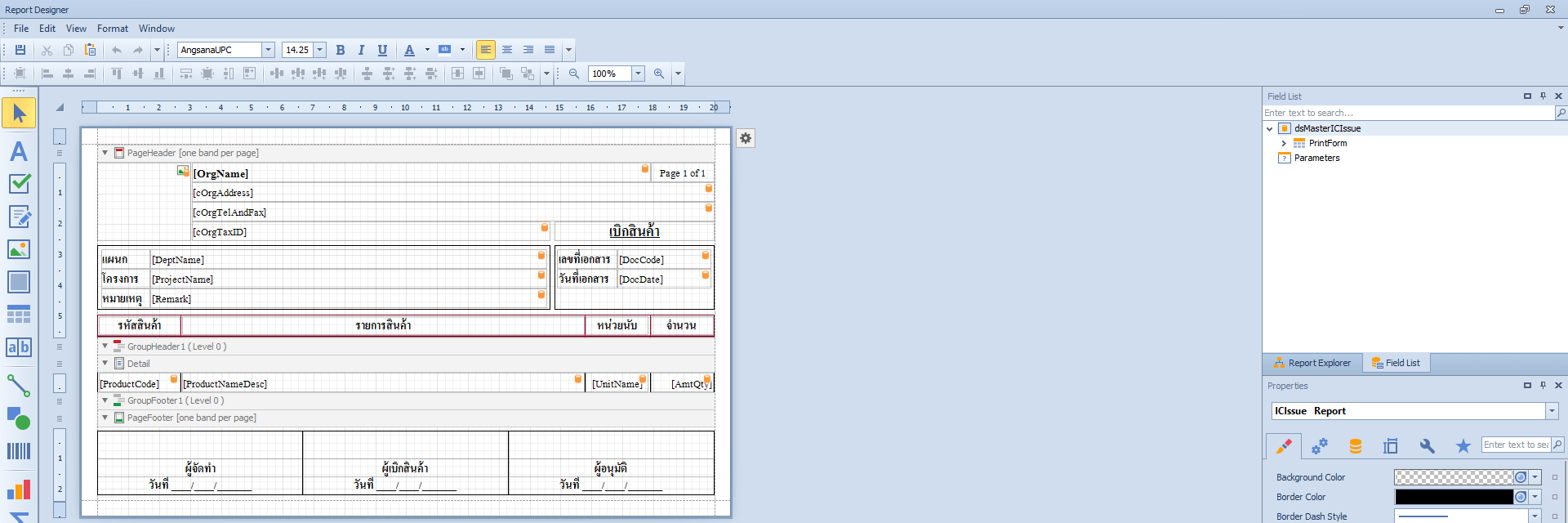
Task: Click the Properties search box
Action: [1516, 445]
